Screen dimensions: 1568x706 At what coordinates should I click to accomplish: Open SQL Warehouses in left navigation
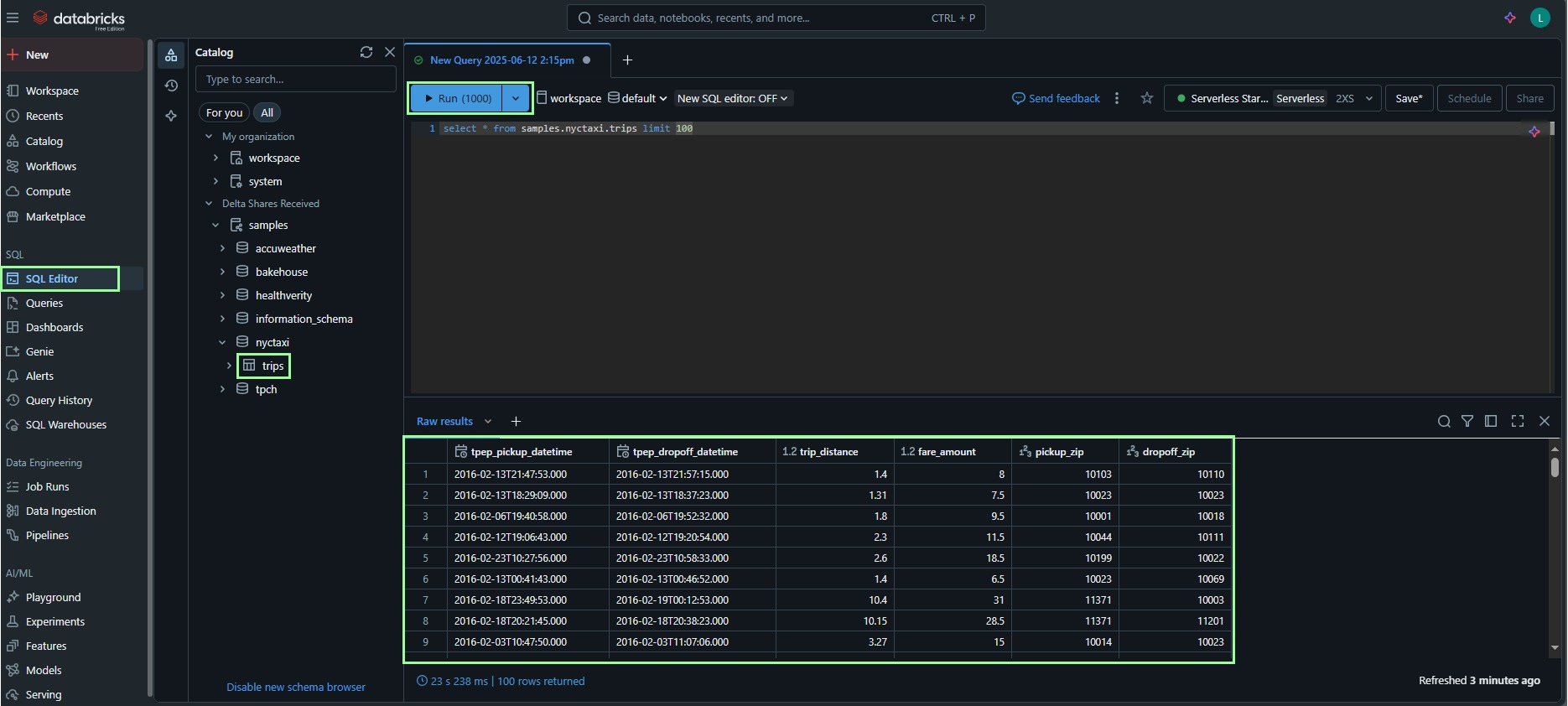click(x=66, y=424)
